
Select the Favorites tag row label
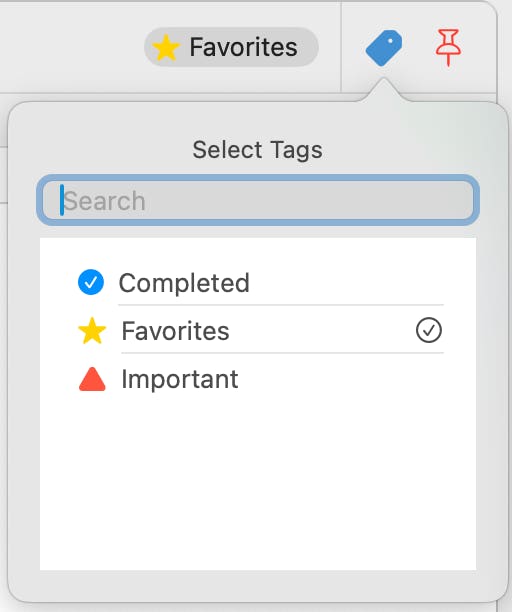pos(175,331)
